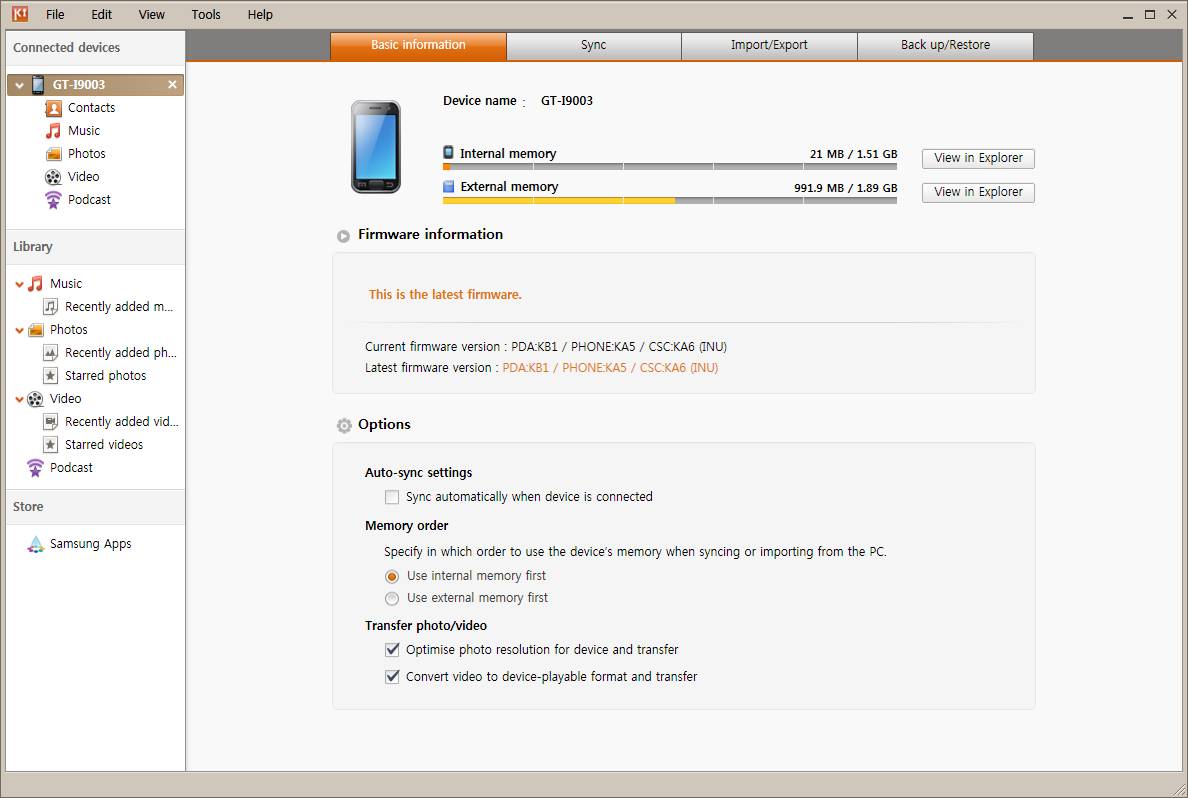Click the Library Music note icon
The width and height of the screenshot is (1188, 798).
36,283
